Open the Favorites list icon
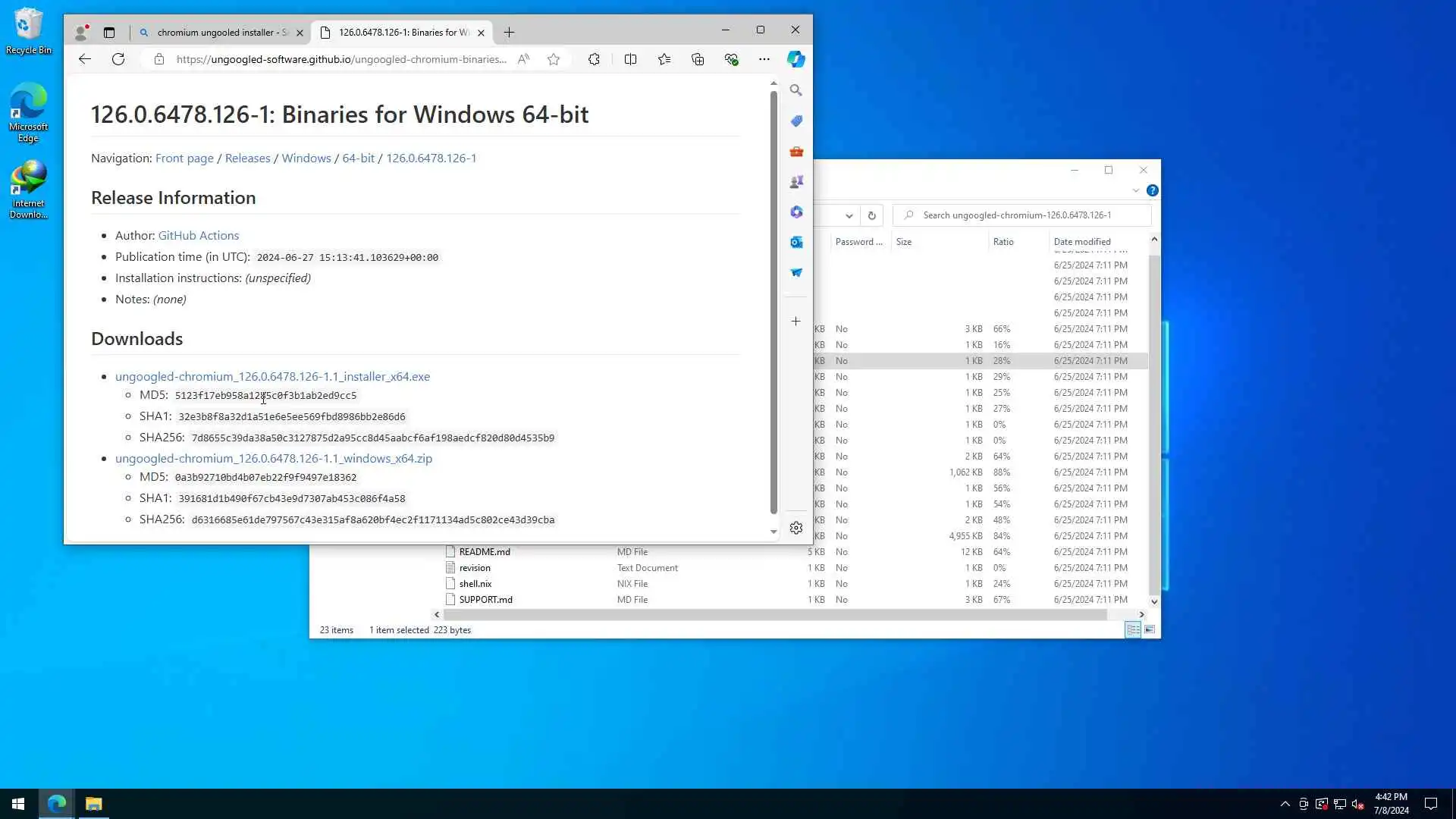This screenshot has width=1456, height=819. click(664, 59)
